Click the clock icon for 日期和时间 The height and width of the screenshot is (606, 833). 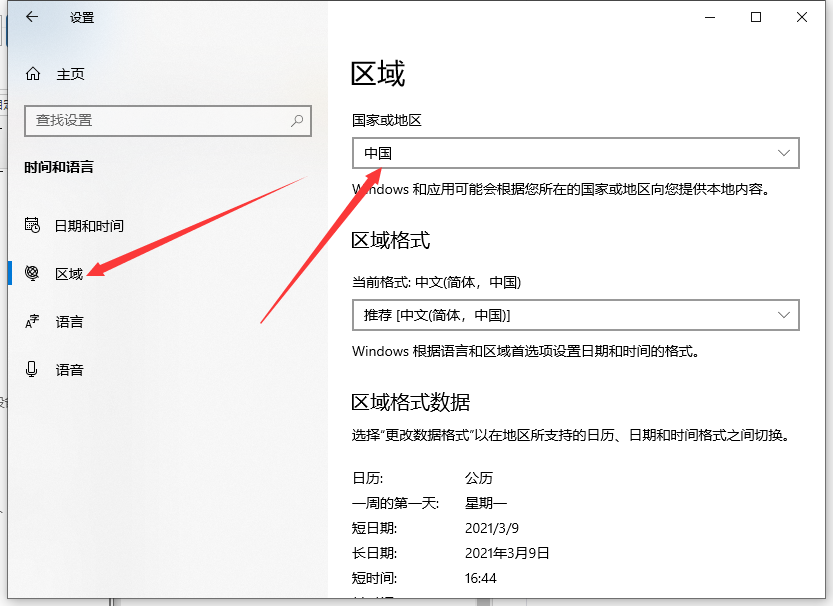32,225
